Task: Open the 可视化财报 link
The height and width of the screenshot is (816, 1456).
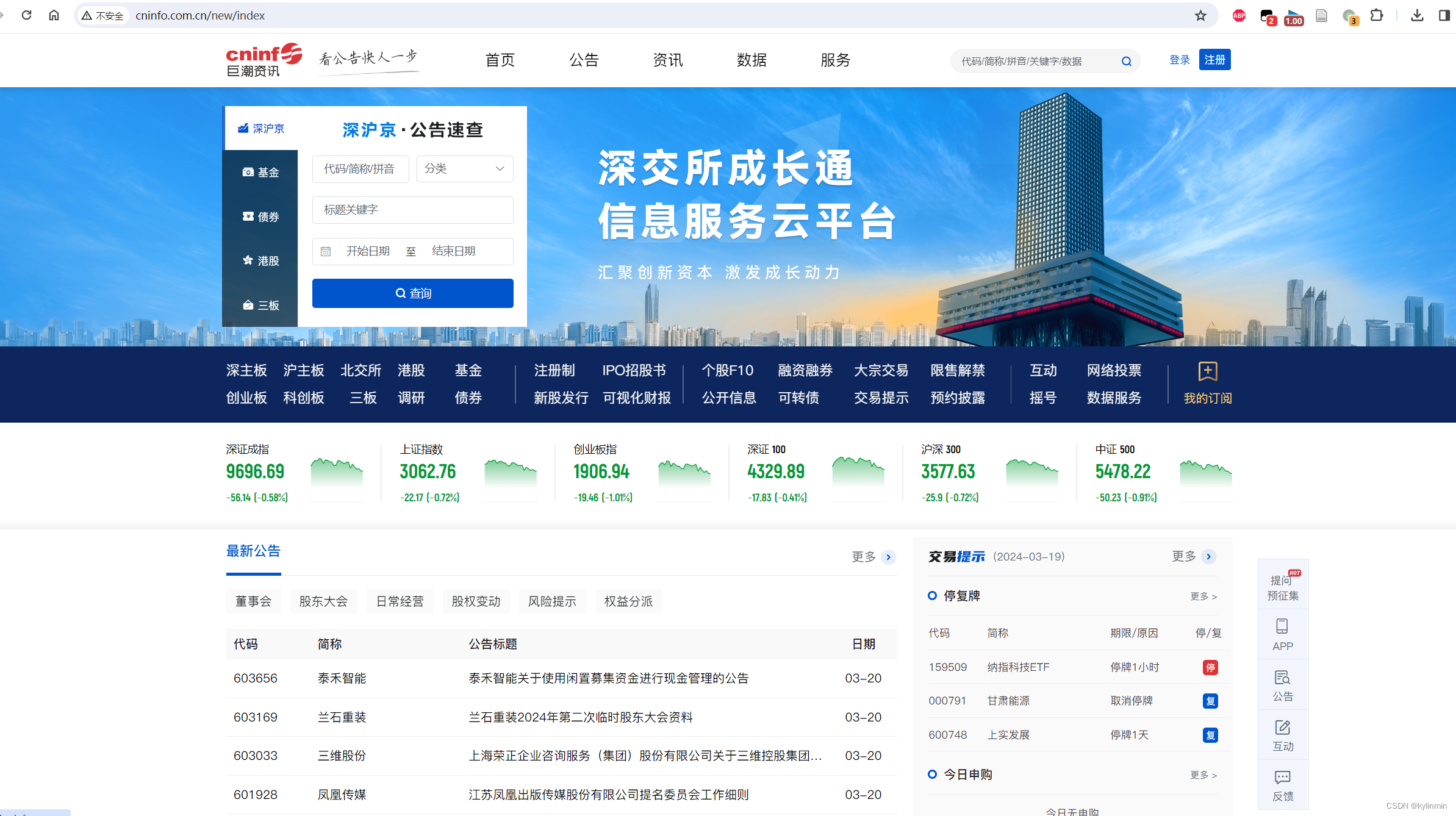Action: click(637, 398)
